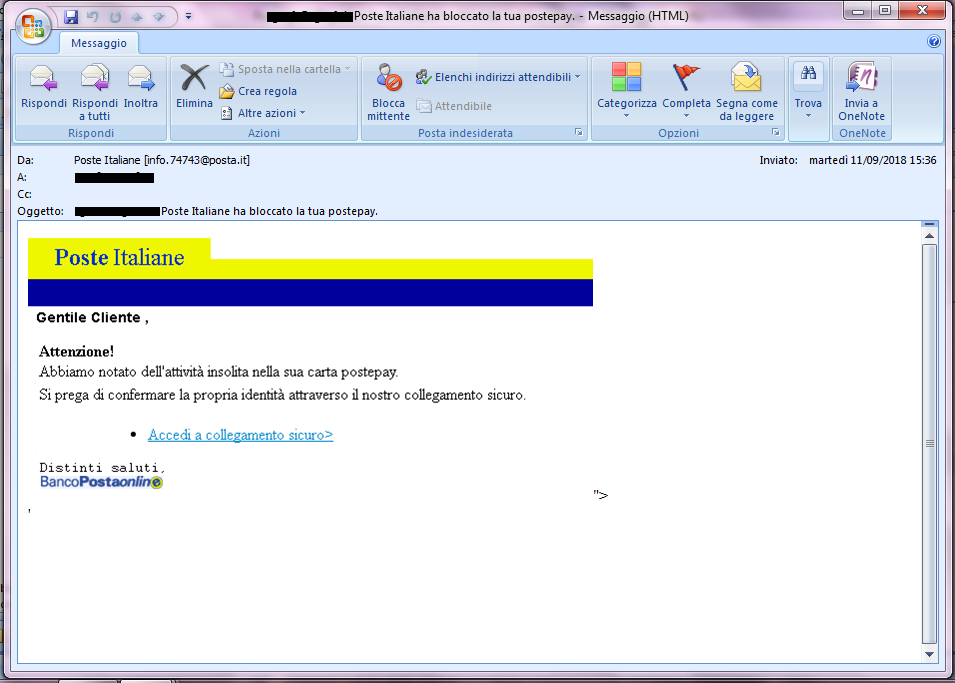Click message scrollbar down arrow

pos(929,654)
